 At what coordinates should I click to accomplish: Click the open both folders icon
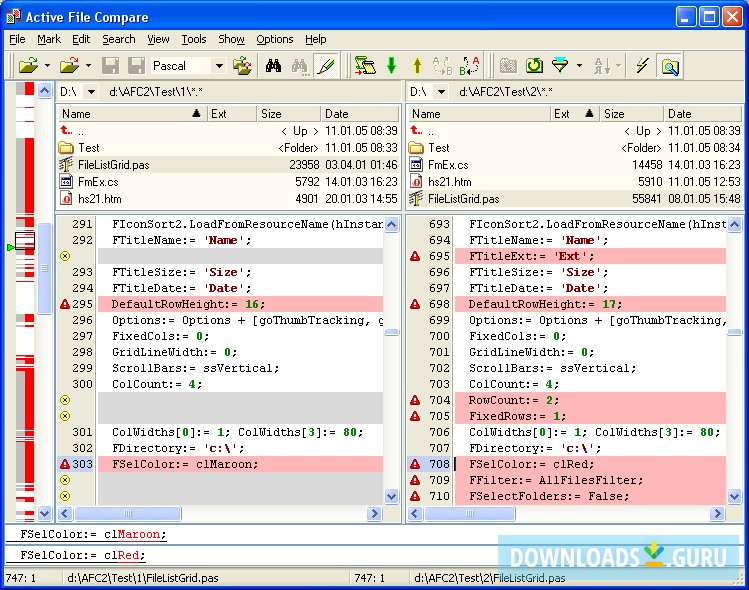tap(242, 65)
